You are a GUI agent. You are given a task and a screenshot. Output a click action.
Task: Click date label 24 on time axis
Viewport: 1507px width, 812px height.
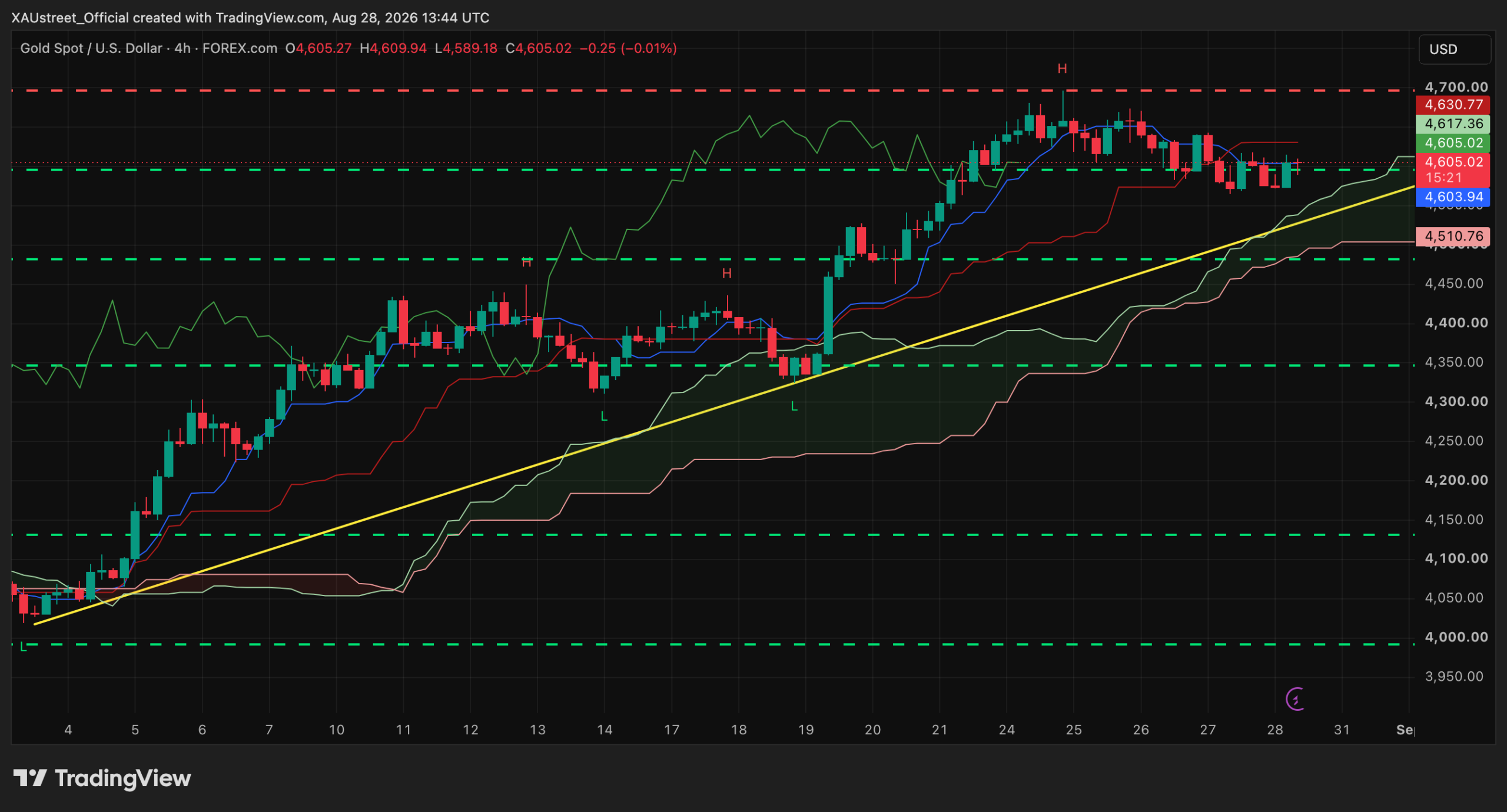click(x=1007, y=730)
